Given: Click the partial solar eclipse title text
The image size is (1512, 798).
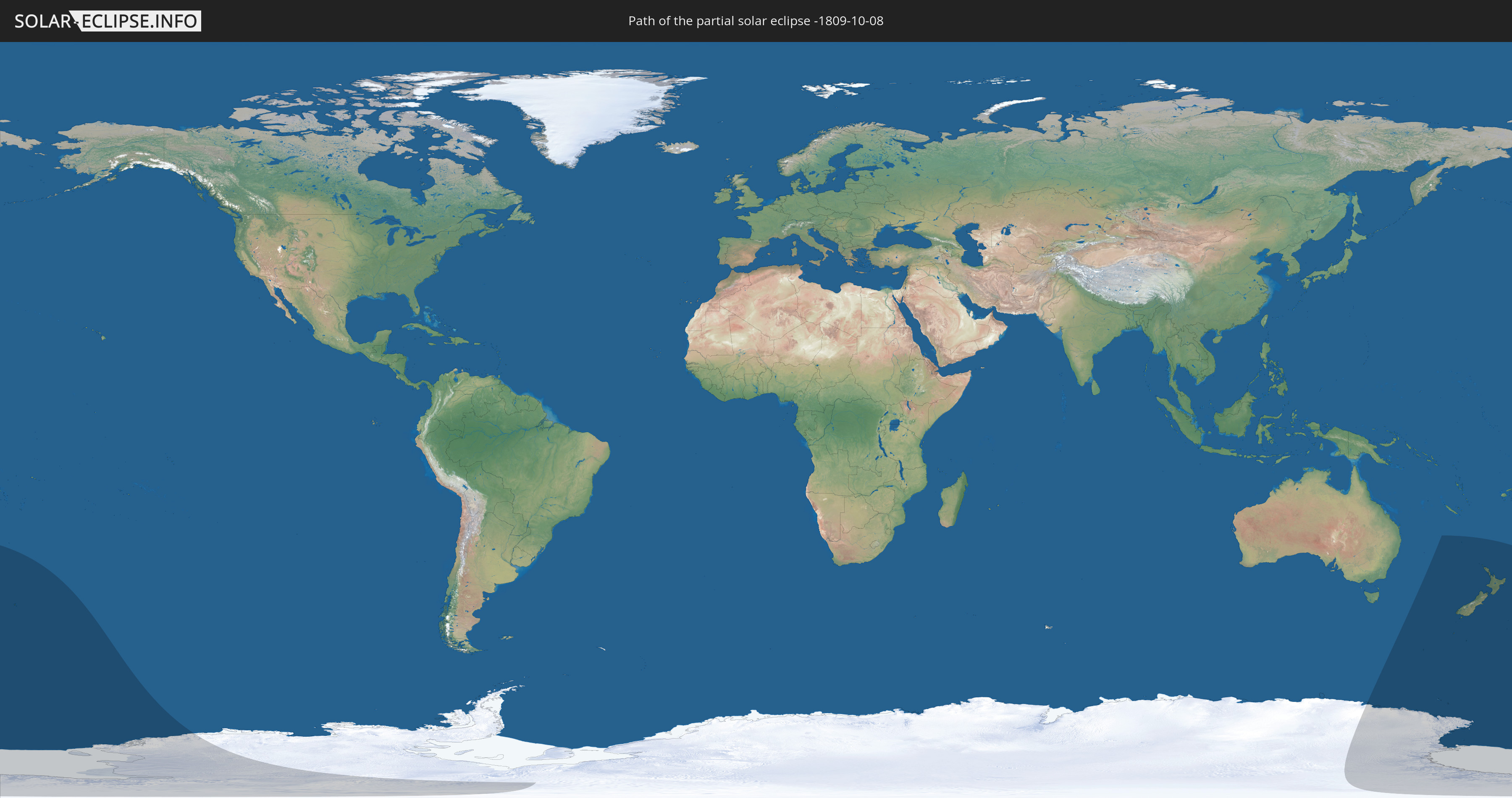Looking at the screenshot, I should [x=756, y=21].
